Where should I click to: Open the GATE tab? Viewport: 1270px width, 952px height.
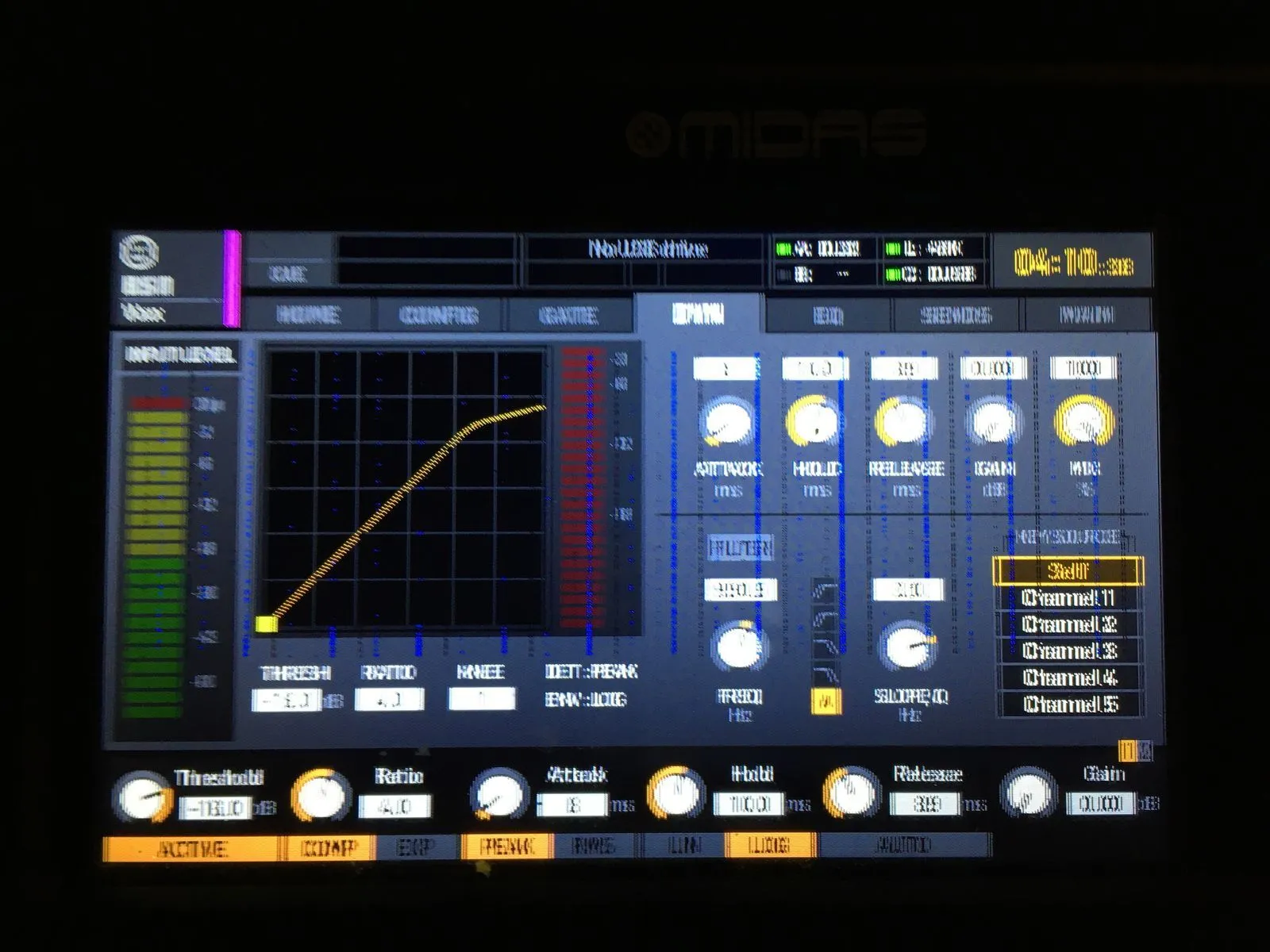pos(568,316)
